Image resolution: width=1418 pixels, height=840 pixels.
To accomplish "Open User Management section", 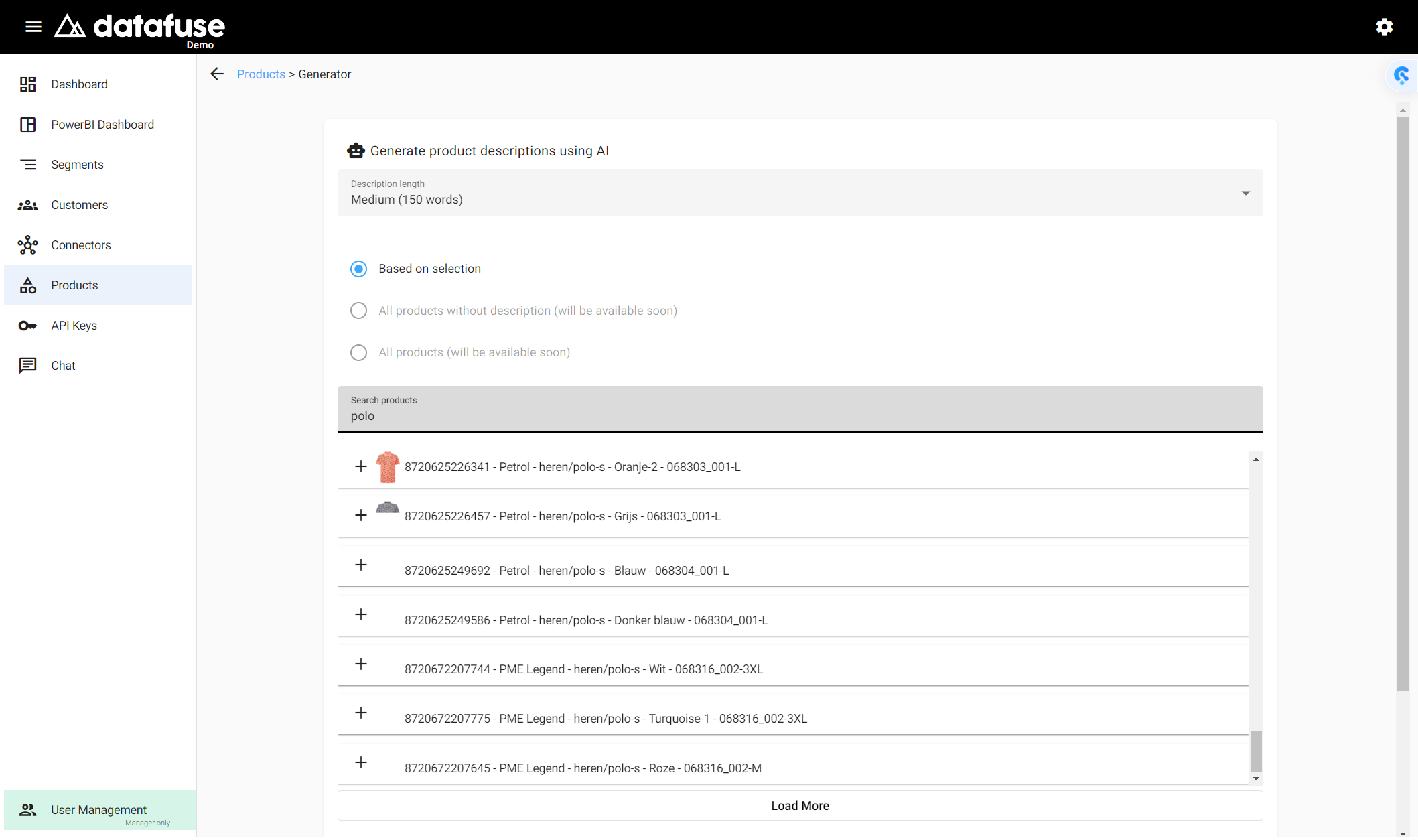I will click(100, 810).
